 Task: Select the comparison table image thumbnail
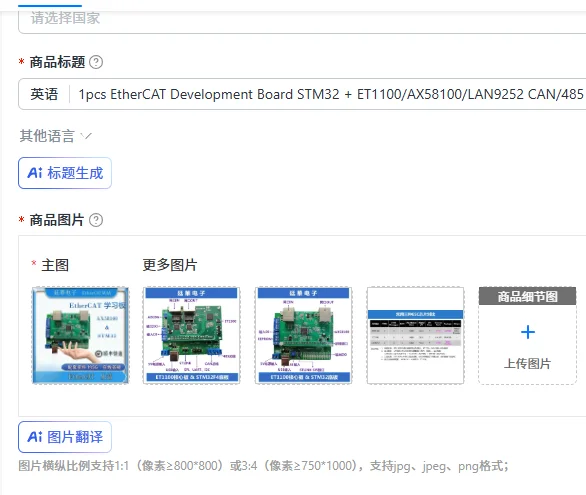pos(415,335)
